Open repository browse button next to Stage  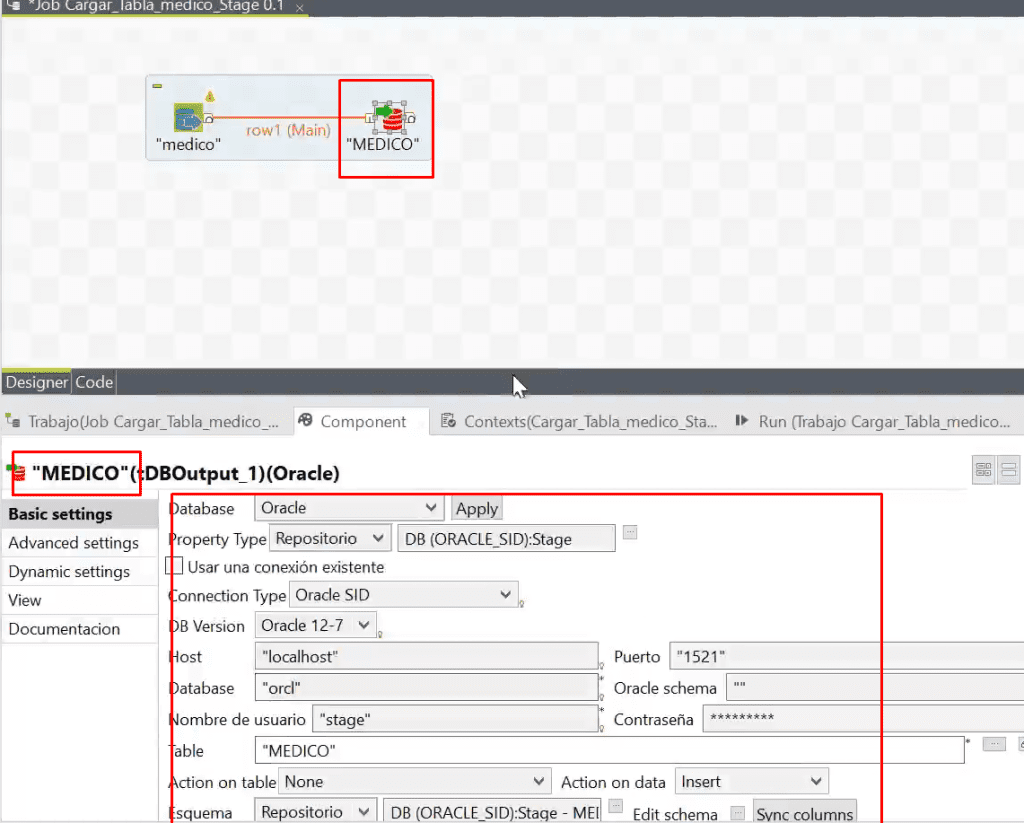pyautogui.click(x=630, y=532)
